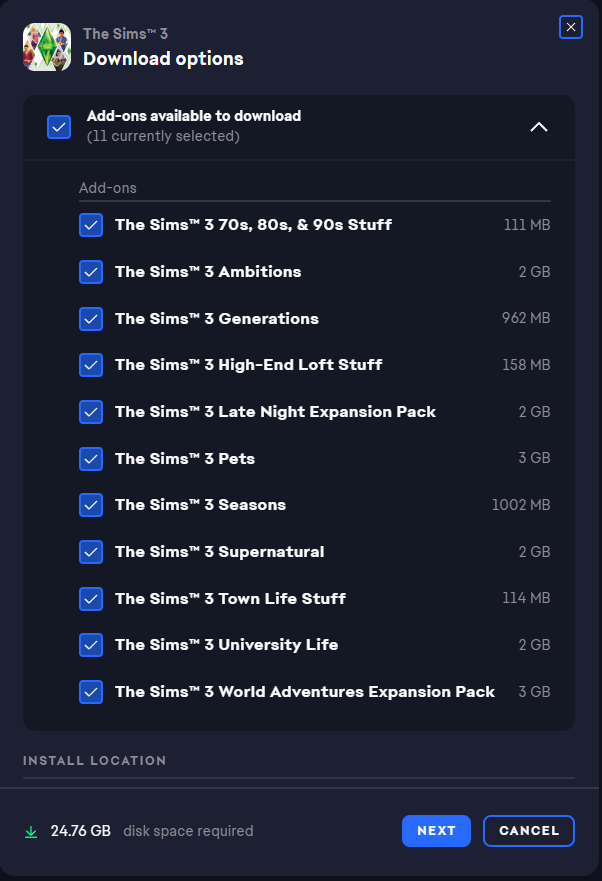Image resolution: width=602 pixels, height=881 pixels.
Task: Uncheck Town Life Stuff add-on
Action: (x=91, y=599)
